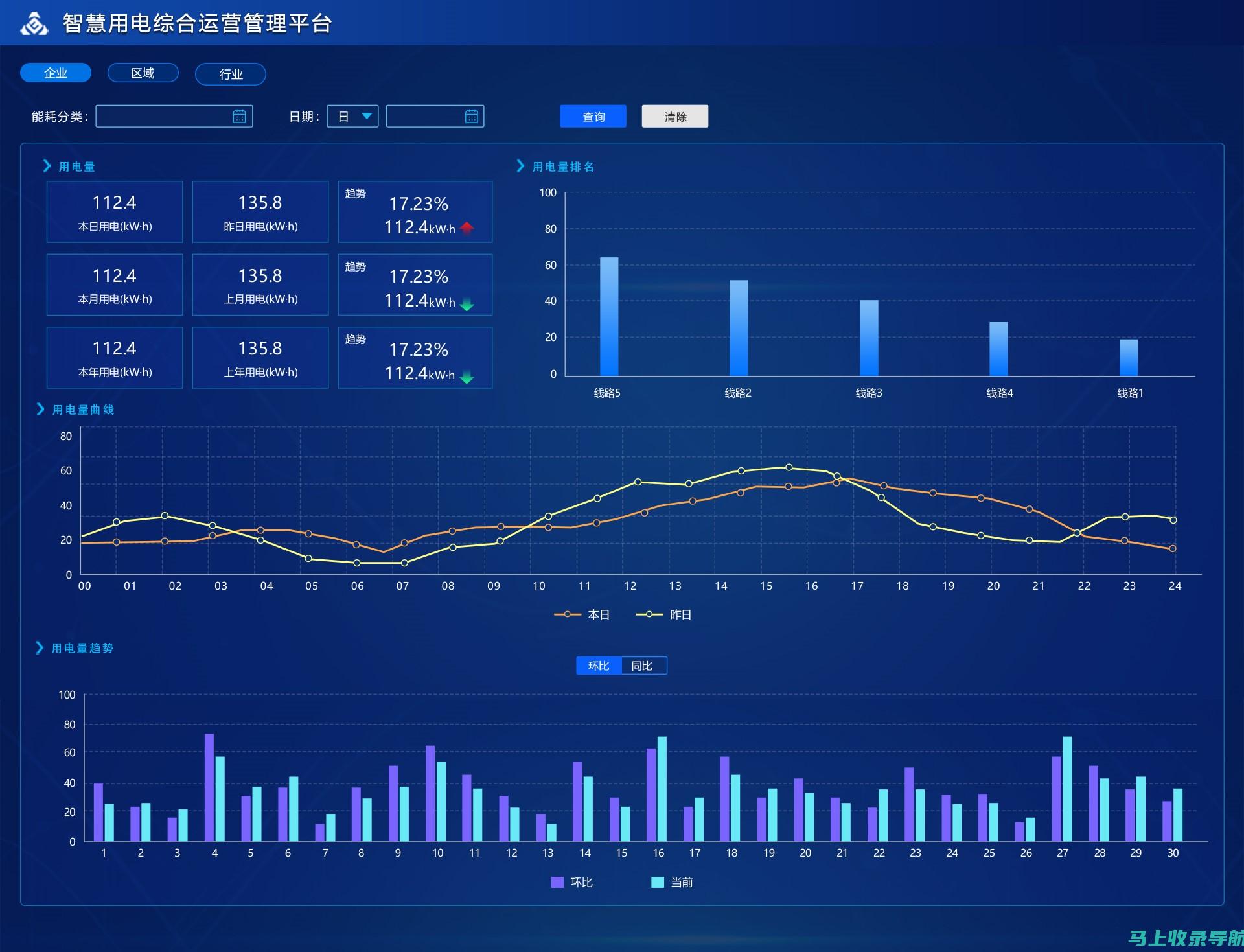Click the 本日用电 112.4 card
This screenshot has width=1244, height=952.
coord(115,212)
